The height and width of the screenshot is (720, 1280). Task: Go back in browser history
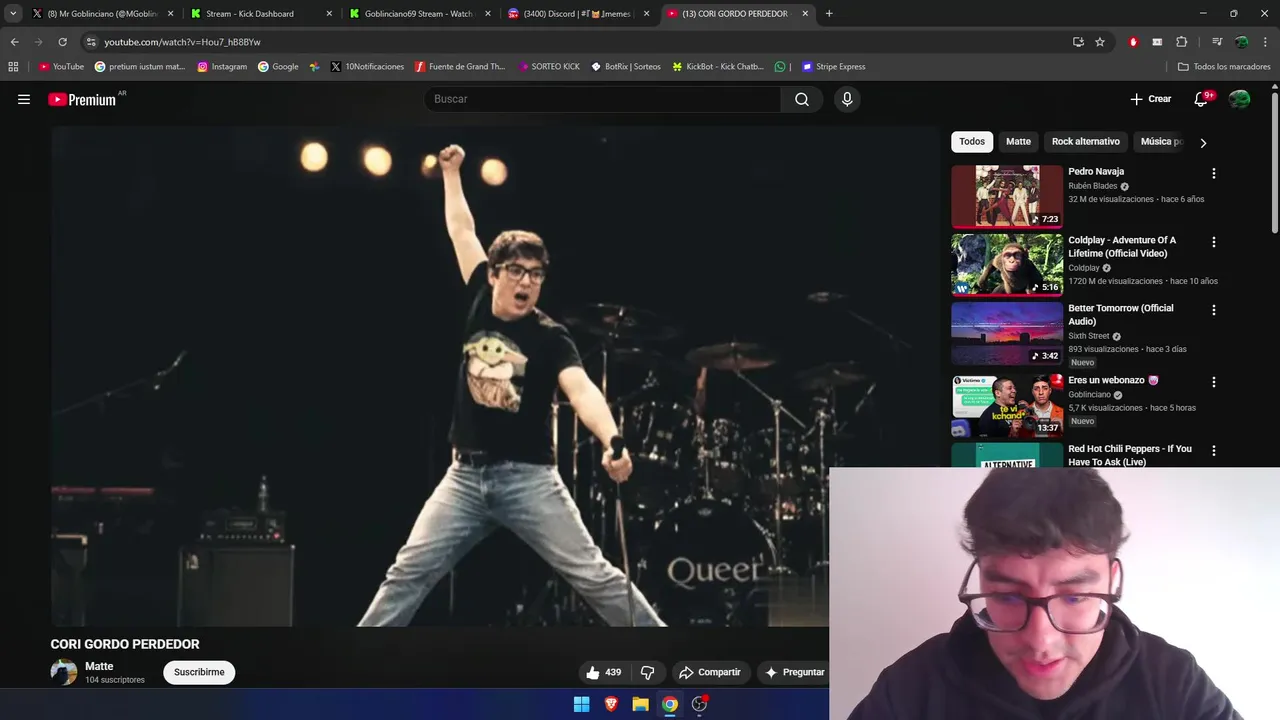click(x=14, y=42)
